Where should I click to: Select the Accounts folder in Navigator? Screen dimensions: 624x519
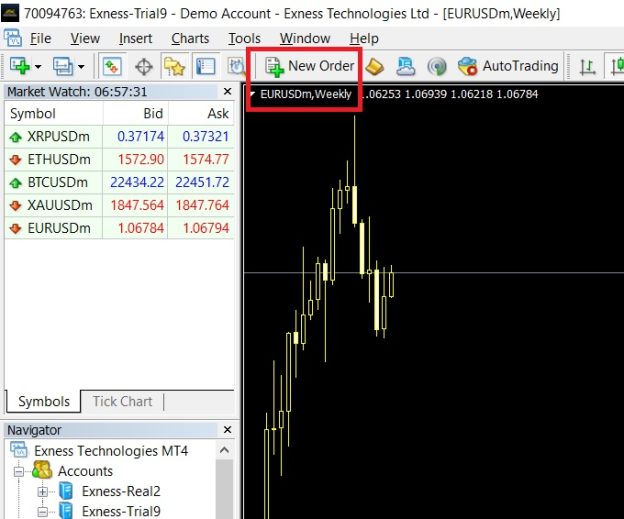click(85, 471)
